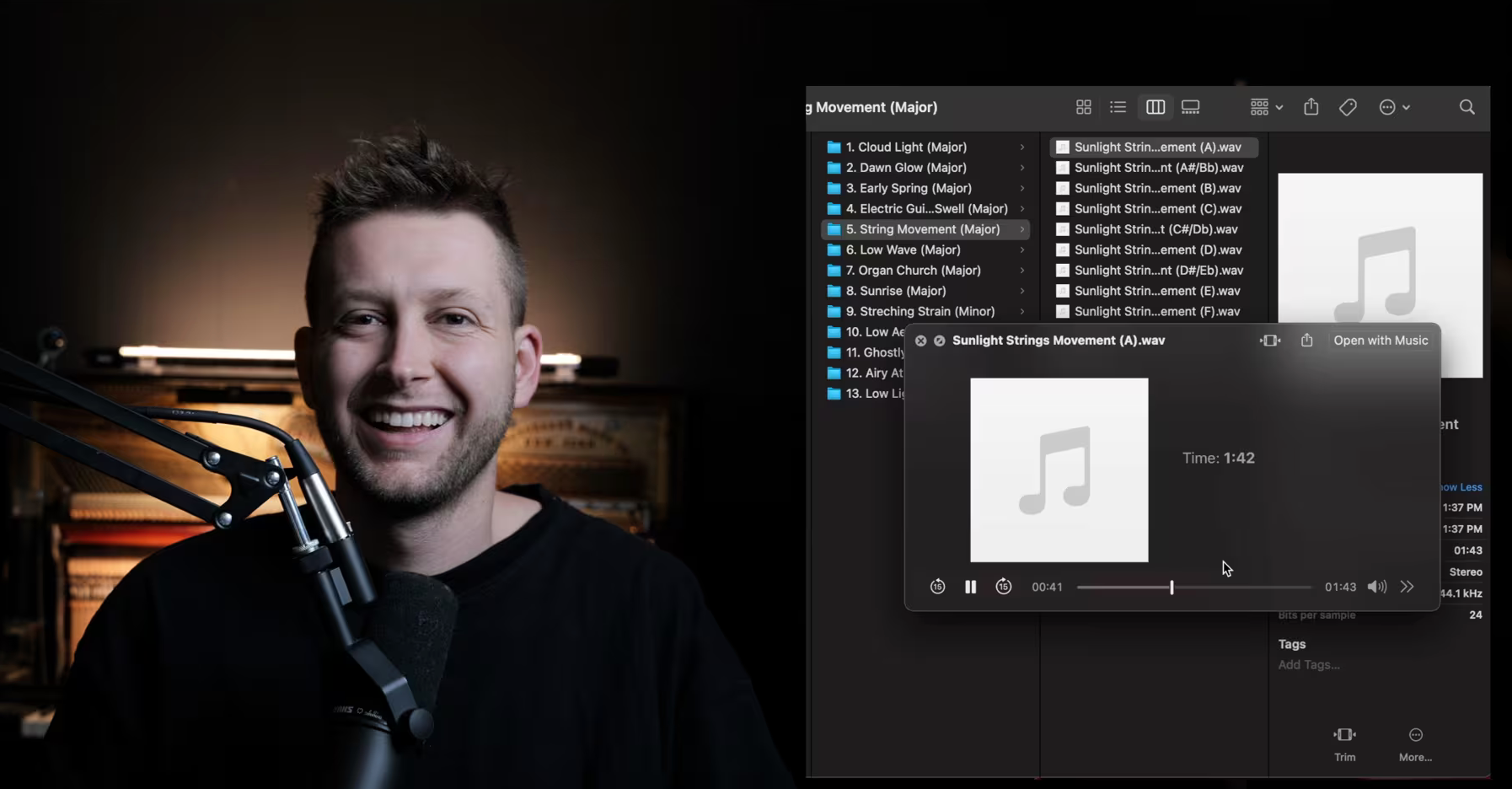1512x789 pixels.
Task: Open folder 1. Cloud Light (Major)
Action: [925, 147]
